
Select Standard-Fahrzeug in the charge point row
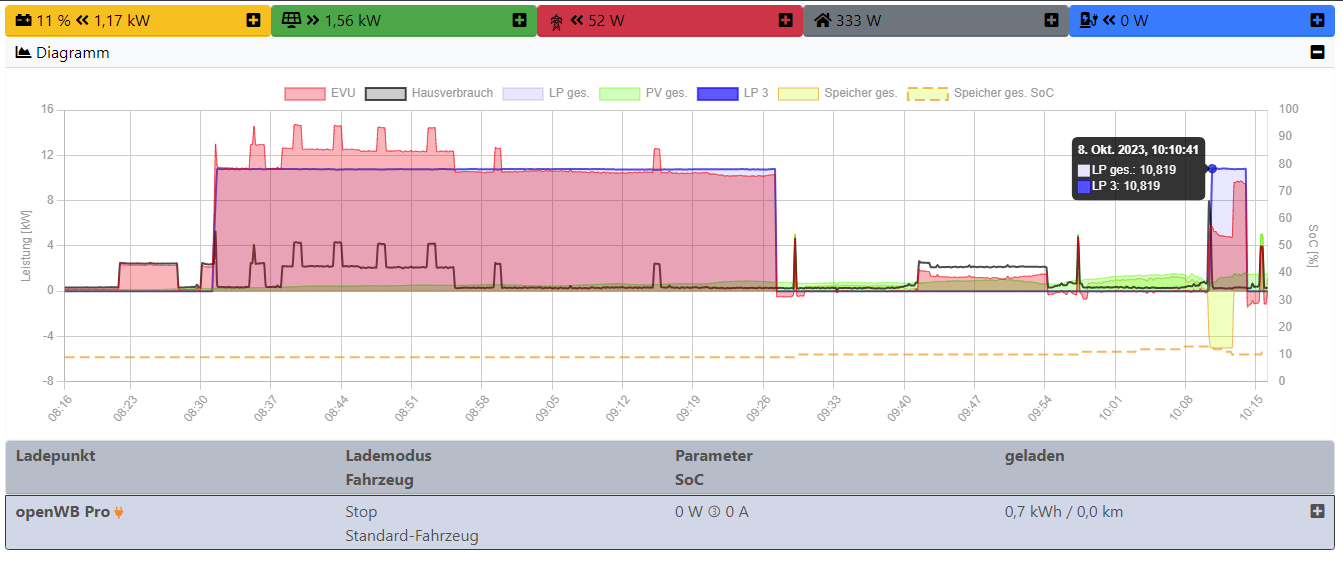click(412, 536)
